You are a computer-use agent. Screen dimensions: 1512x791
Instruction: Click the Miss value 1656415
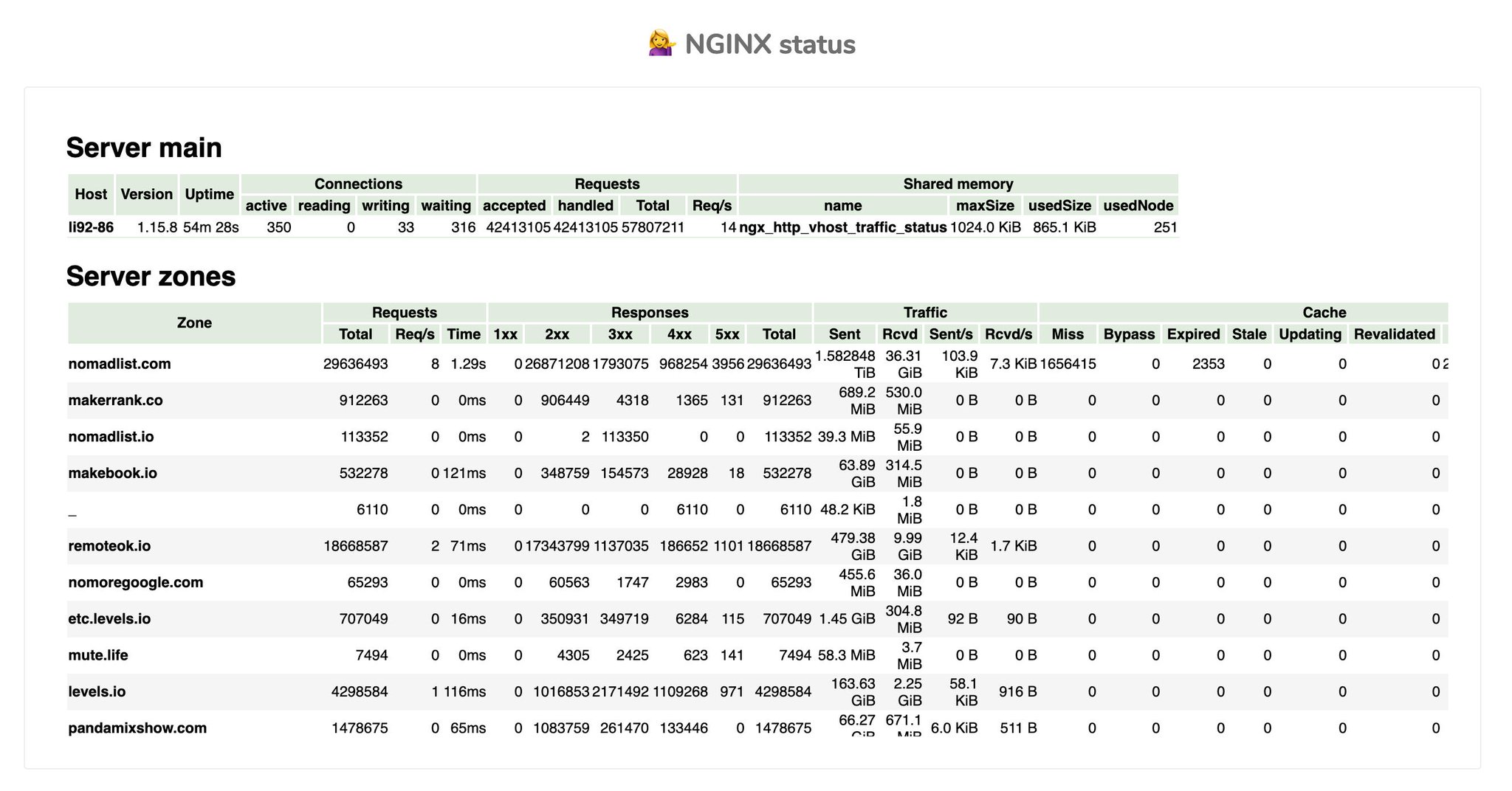[x=1068, y=364]
